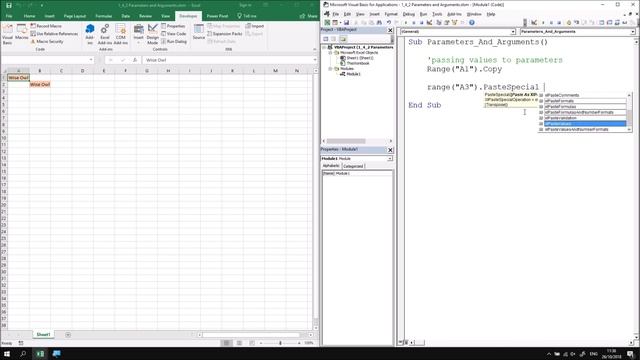Switch to Excel Home tab

[x=29, y=16]
